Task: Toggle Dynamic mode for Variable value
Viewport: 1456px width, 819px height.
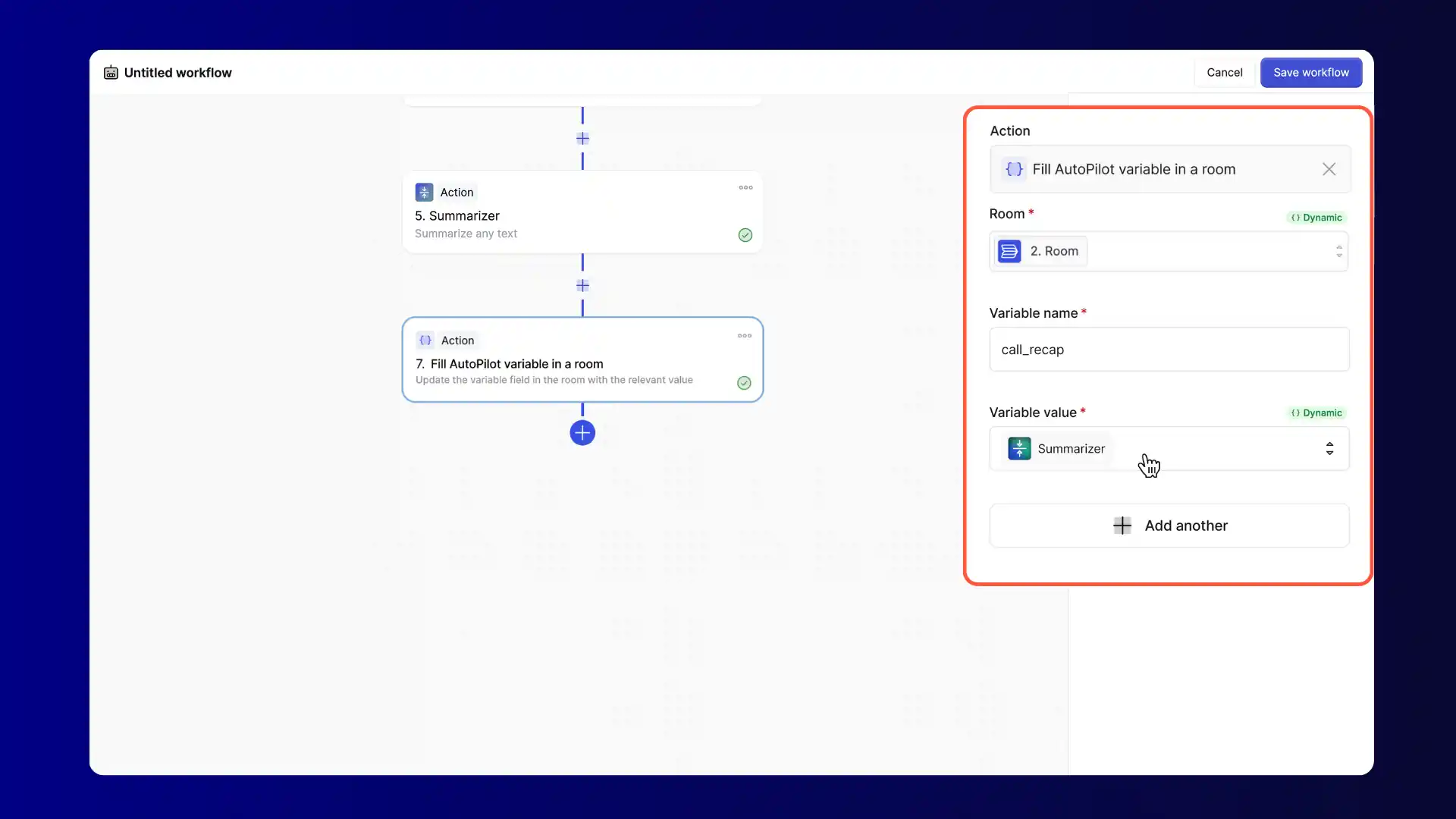Action: click(x=1316, y=413)
